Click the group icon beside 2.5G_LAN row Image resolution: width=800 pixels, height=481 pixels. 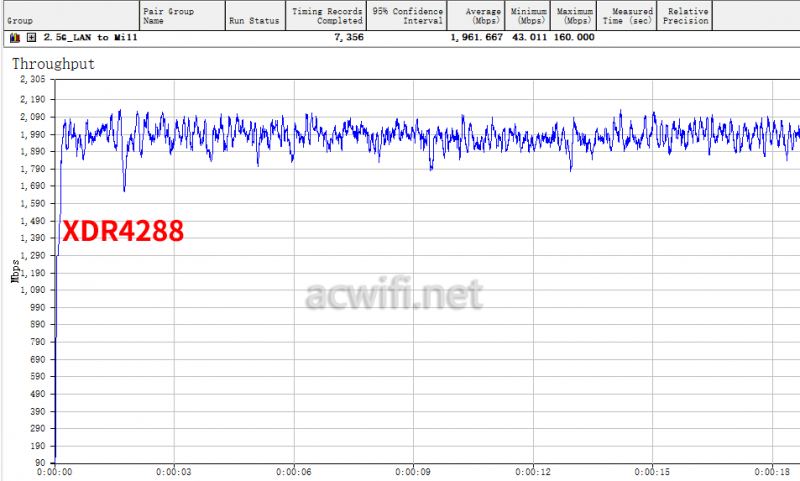pos(15,38)
